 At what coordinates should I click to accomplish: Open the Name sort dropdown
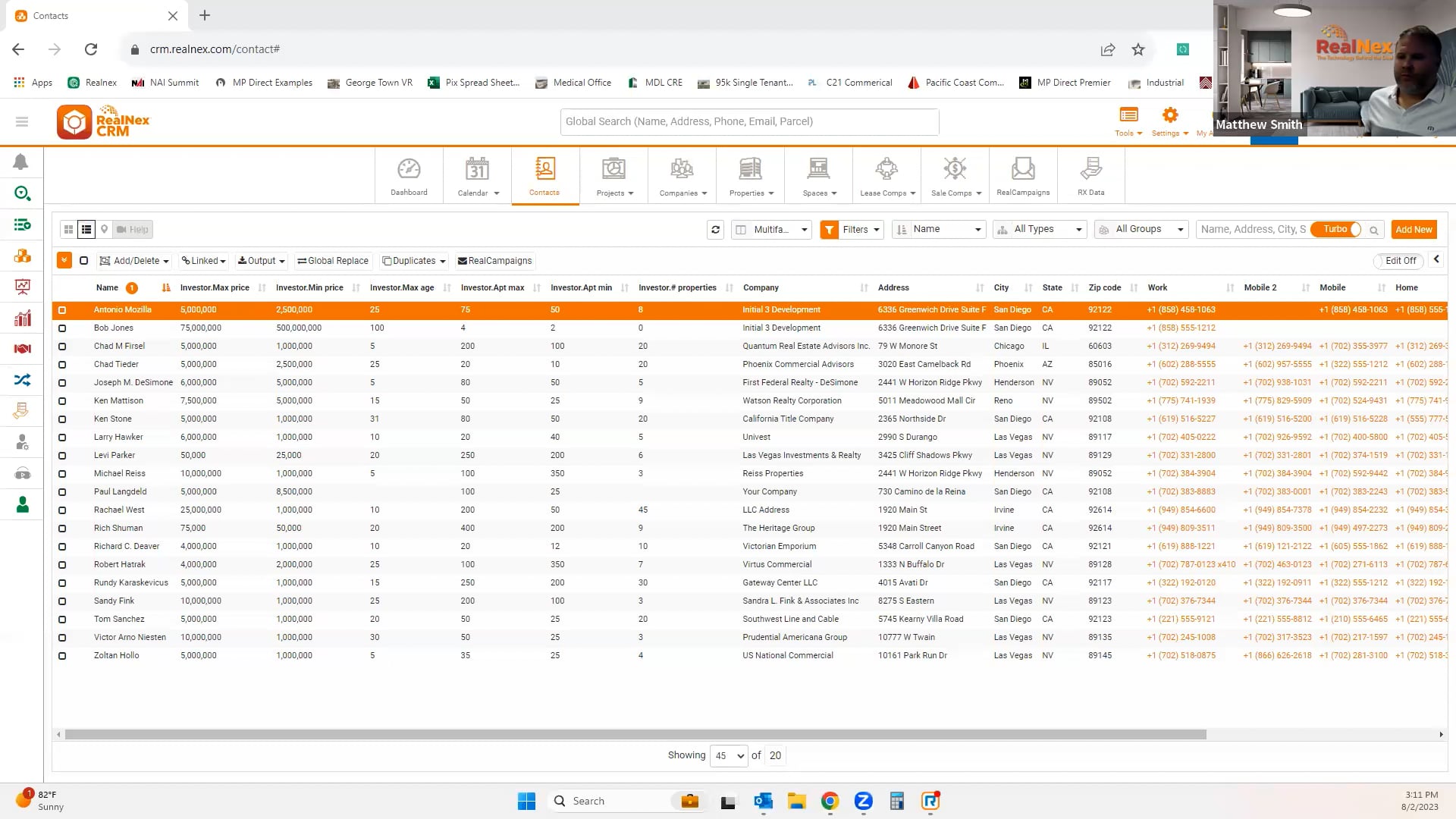(939, 229)
